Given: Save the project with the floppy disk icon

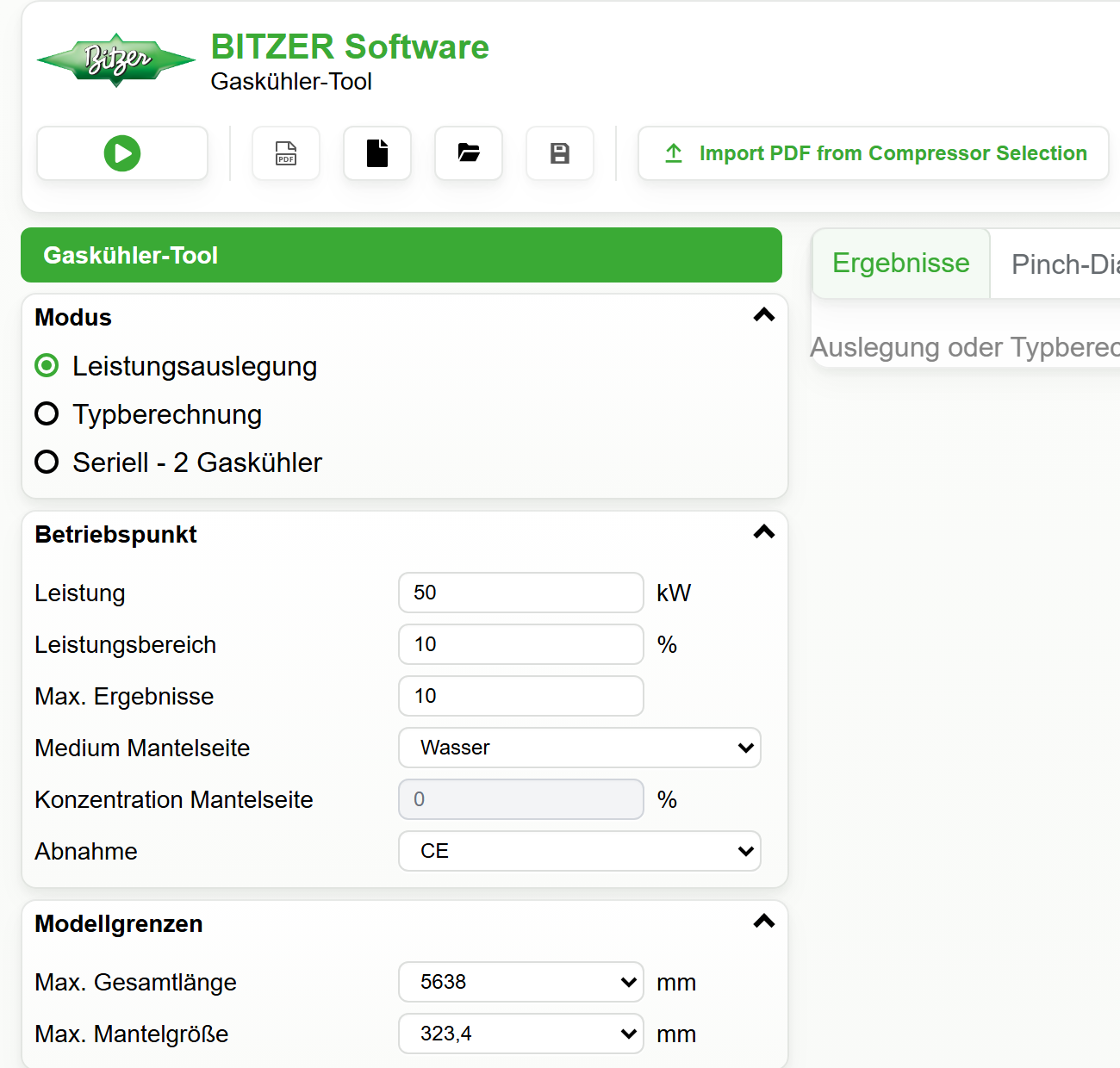Looking at the screenshot, I should [x=560, y=153].
